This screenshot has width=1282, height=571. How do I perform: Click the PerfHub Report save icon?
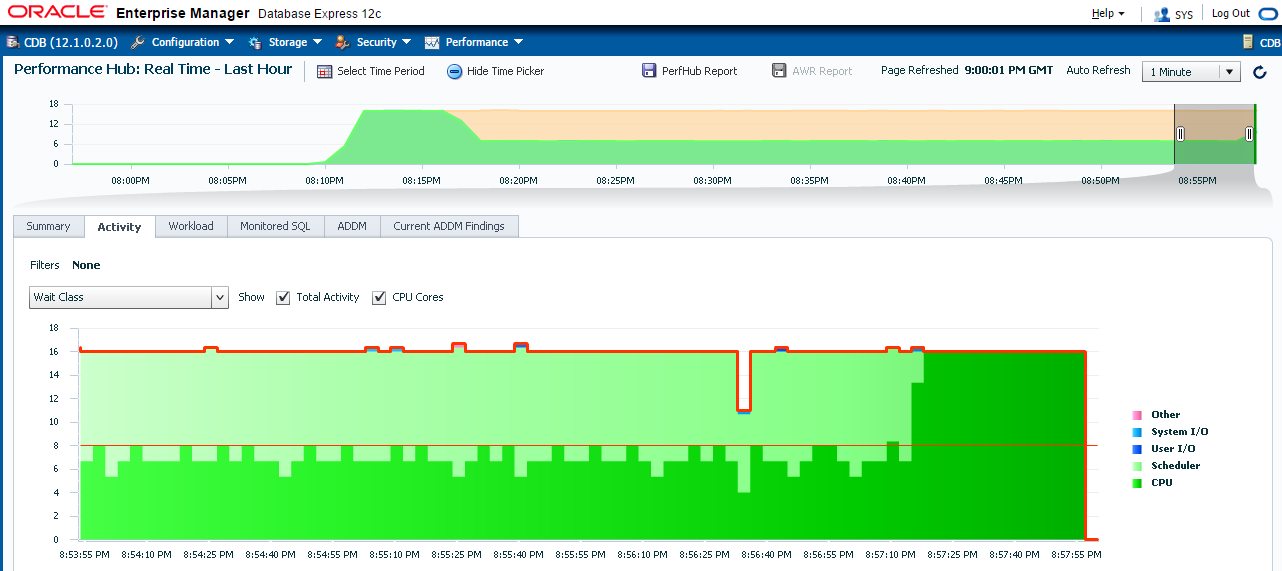click(x=650, y=71)
